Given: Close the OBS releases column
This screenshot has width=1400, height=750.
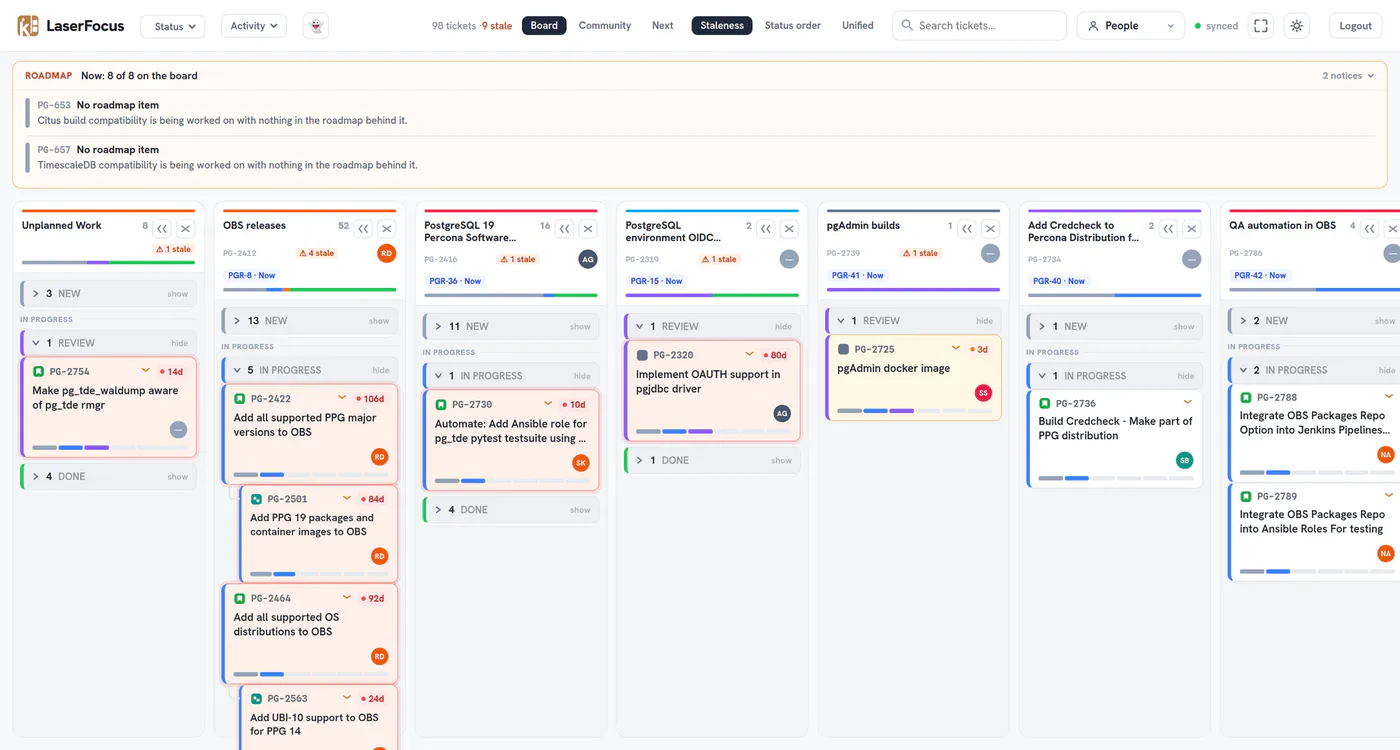Looking at the screenshot, I should (387, 229).
